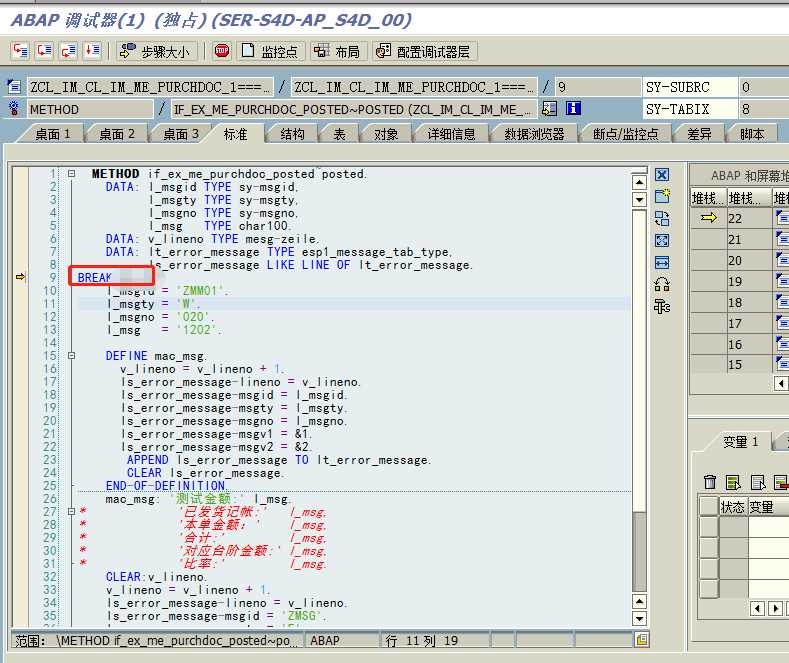Click the swap tool icon beside editor
Screen dimensions: 789x663
pyautogui.click(x=662, y=218)
